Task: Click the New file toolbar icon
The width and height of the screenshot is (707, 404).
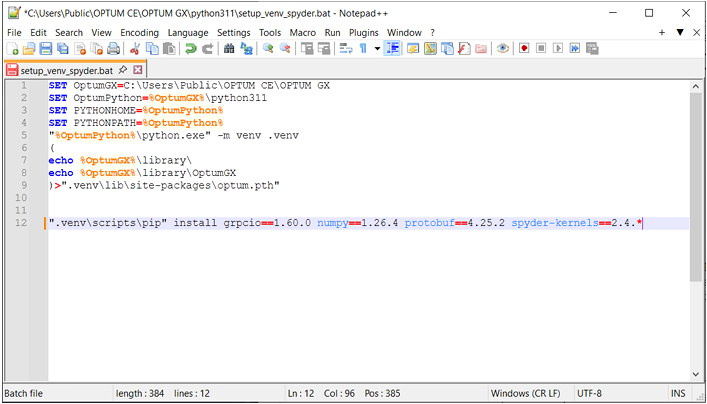Action: [x=14, y=48]
